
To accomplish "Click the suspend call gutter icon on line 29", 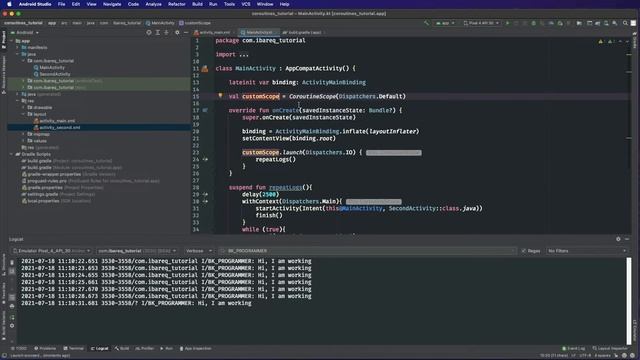I will [205, 194].
